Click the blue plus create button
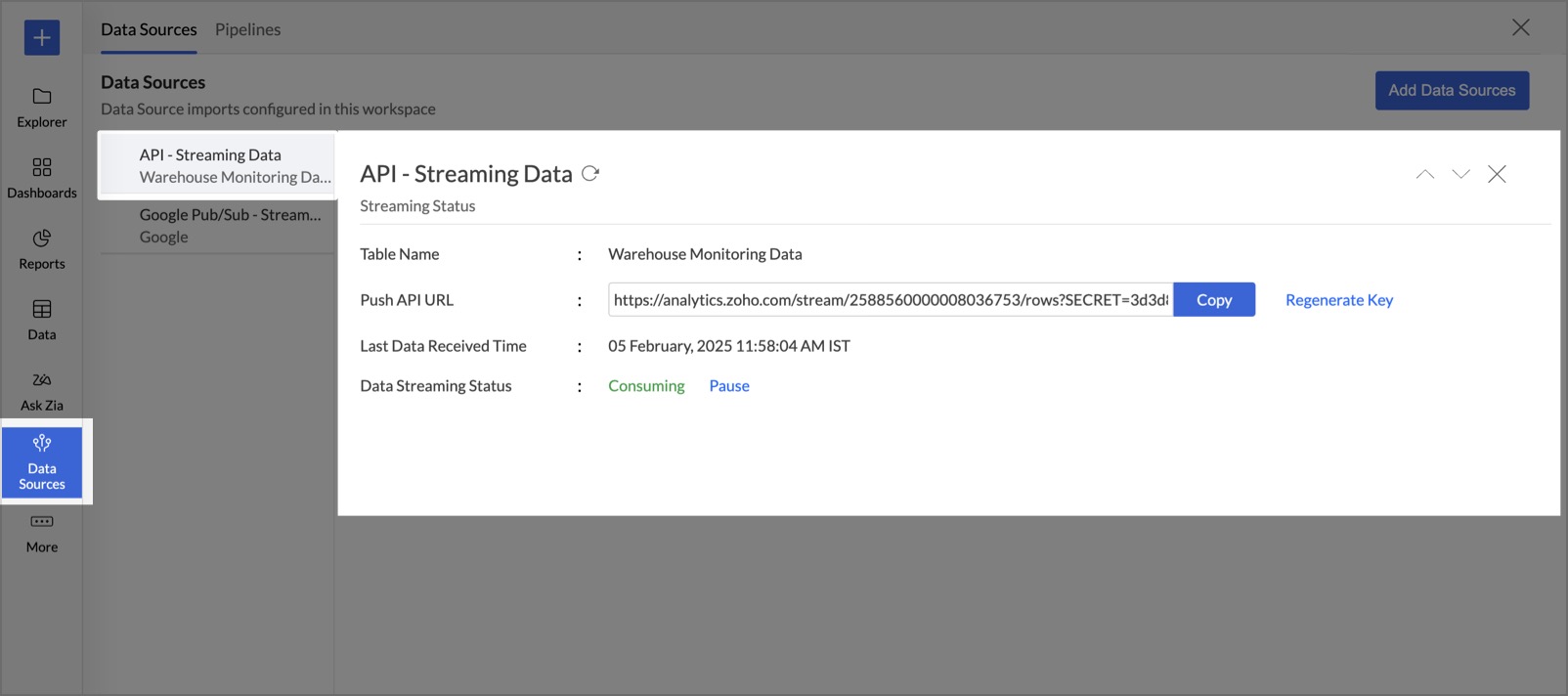Viewport: 1568px width, 696px height. pos(41,38)
